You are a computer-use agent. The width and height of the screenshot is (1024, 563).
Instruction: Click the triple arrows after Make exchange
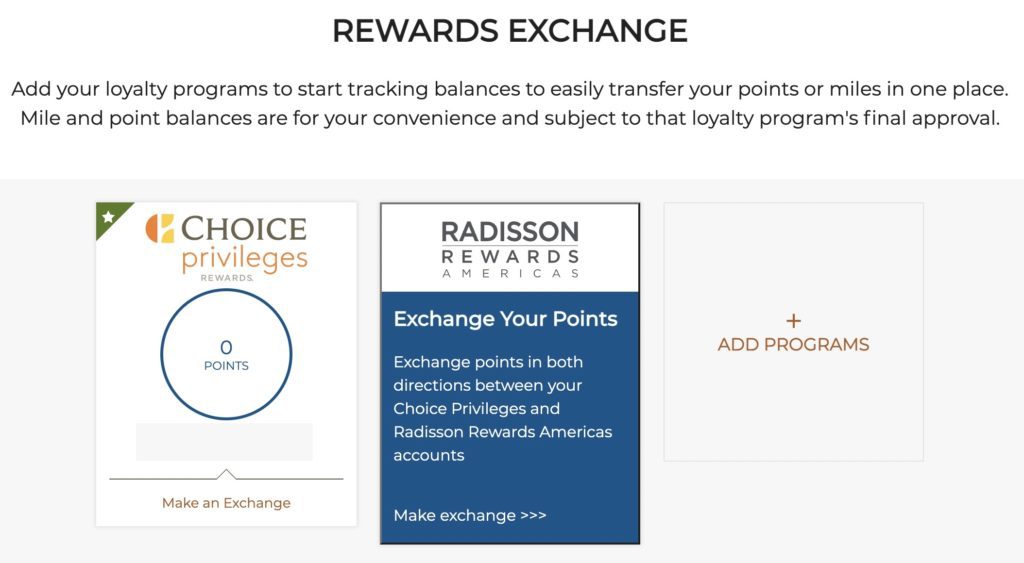click(534, 516)
